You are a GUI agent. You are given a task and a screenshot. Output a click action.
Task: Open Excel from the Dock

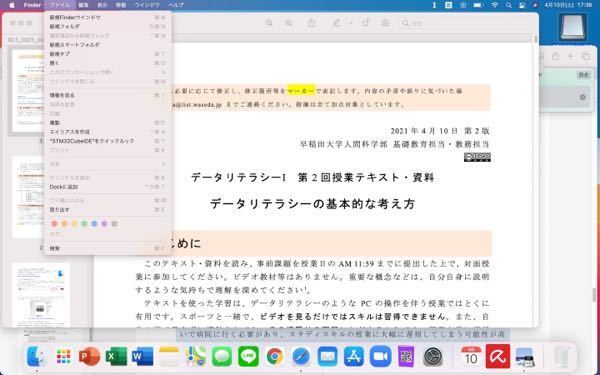point(116,356)
